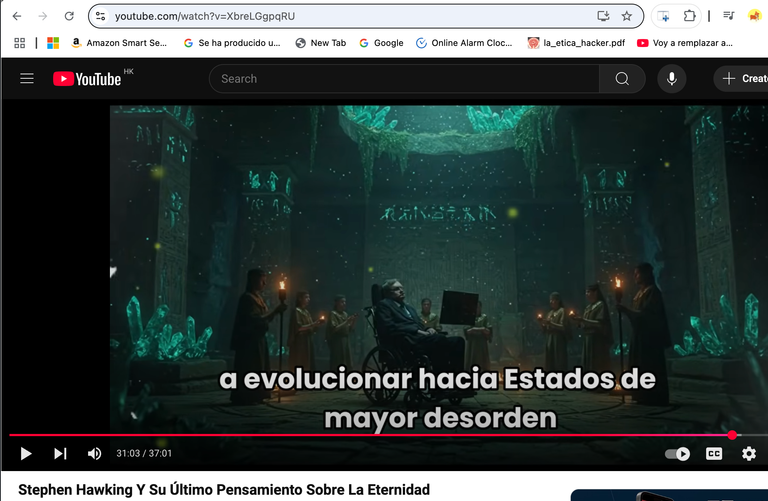Toggle the autoplay switch
Screen dimensions: 768x501
(x=677, y=454)
